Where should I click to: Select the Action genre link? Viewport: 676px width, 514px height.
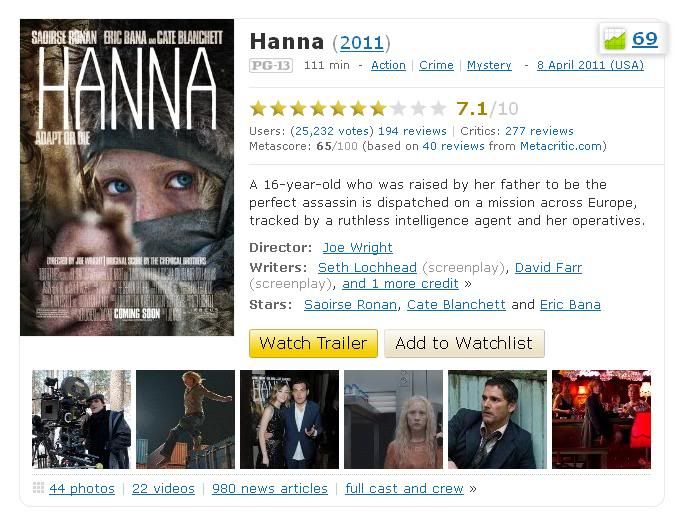(x=388, y=65)
